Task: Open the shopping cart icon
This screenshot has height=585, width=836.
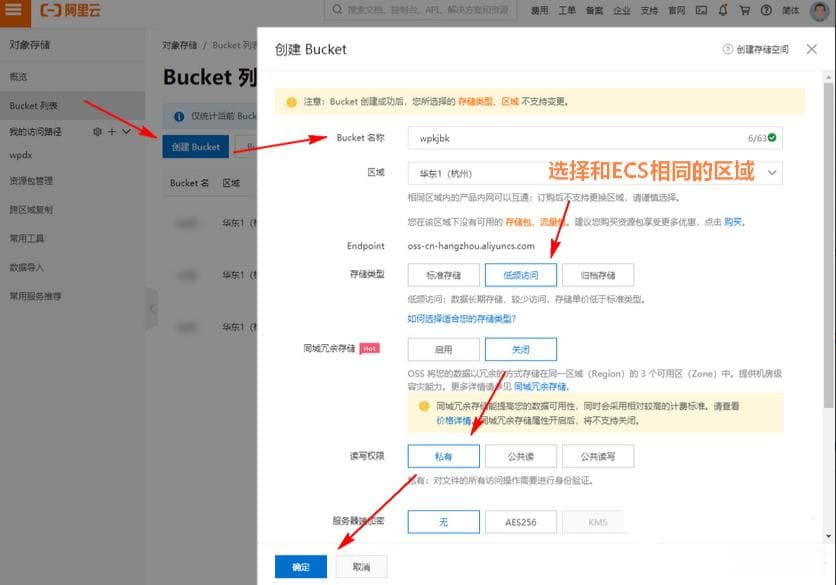Action: (745, 10)
